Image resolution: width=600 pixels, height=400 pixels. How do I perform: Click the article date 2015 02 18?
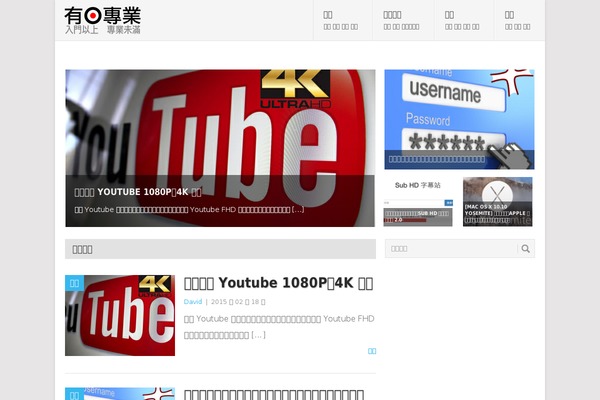point(238,302)
